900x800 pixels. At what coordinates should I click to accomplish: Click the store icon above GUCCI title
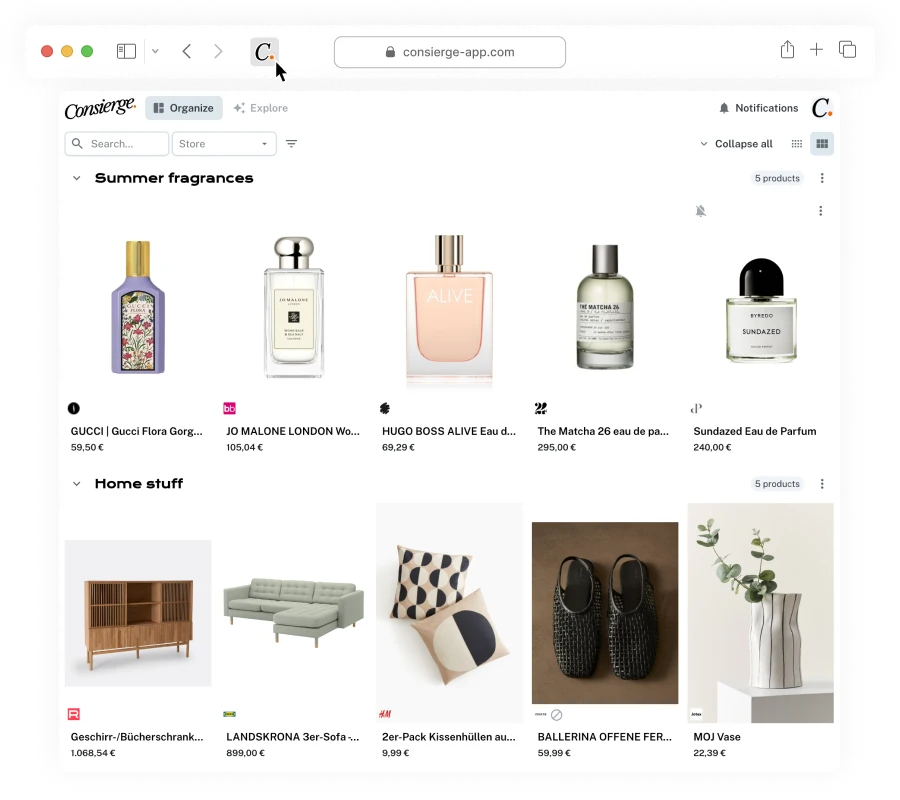[73, 408]
